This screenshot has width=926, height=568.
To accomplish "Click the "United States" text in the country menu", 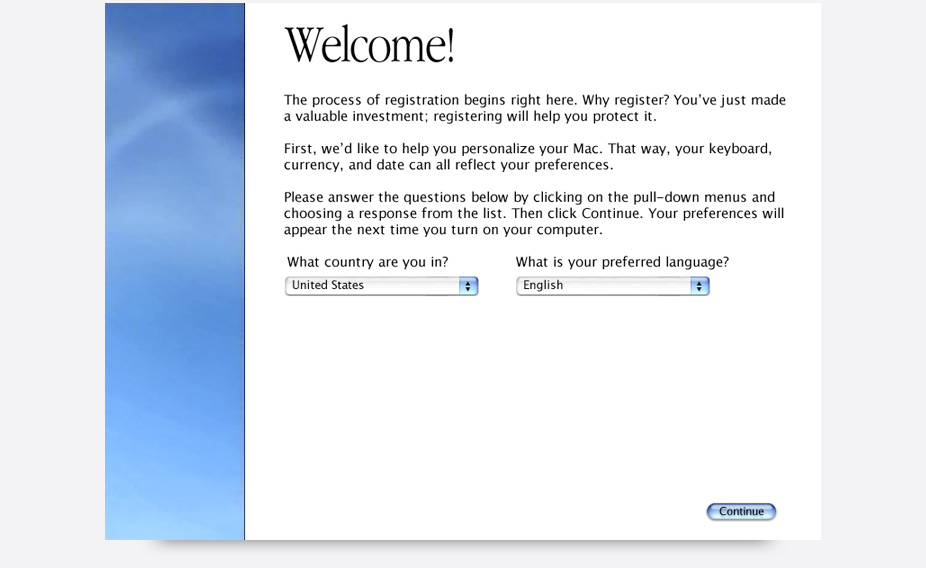I will pyautogui.click(x=328, y=286).
